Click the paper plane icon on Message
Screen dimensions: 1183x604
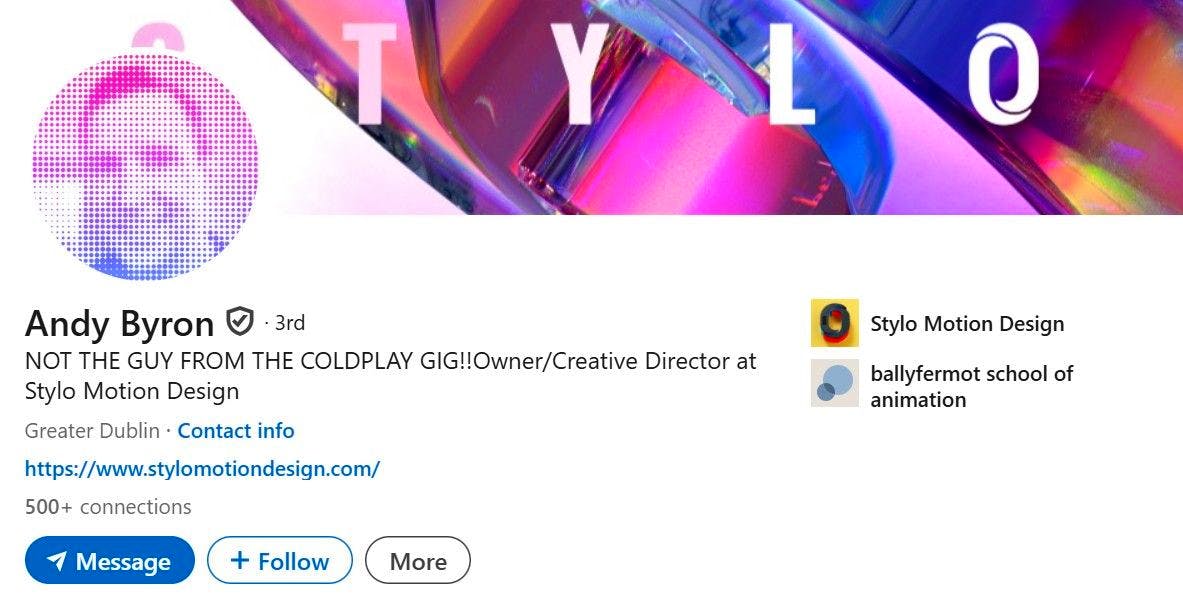(57, 561)
